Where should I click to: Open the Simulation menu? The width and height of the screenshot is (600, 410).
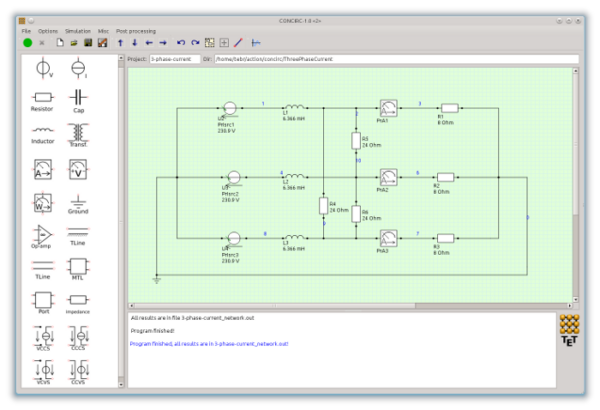click(77, 31)
